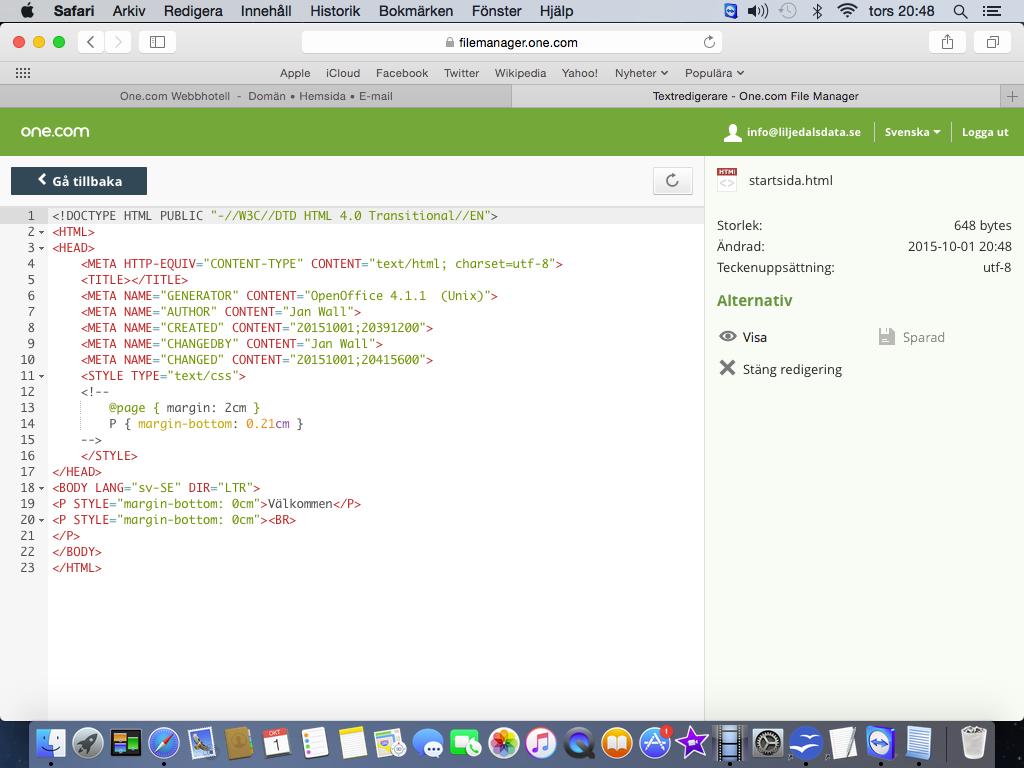Open Photos from the Dock
This screenshot has height=768, width=1024.
pos(504,743)
